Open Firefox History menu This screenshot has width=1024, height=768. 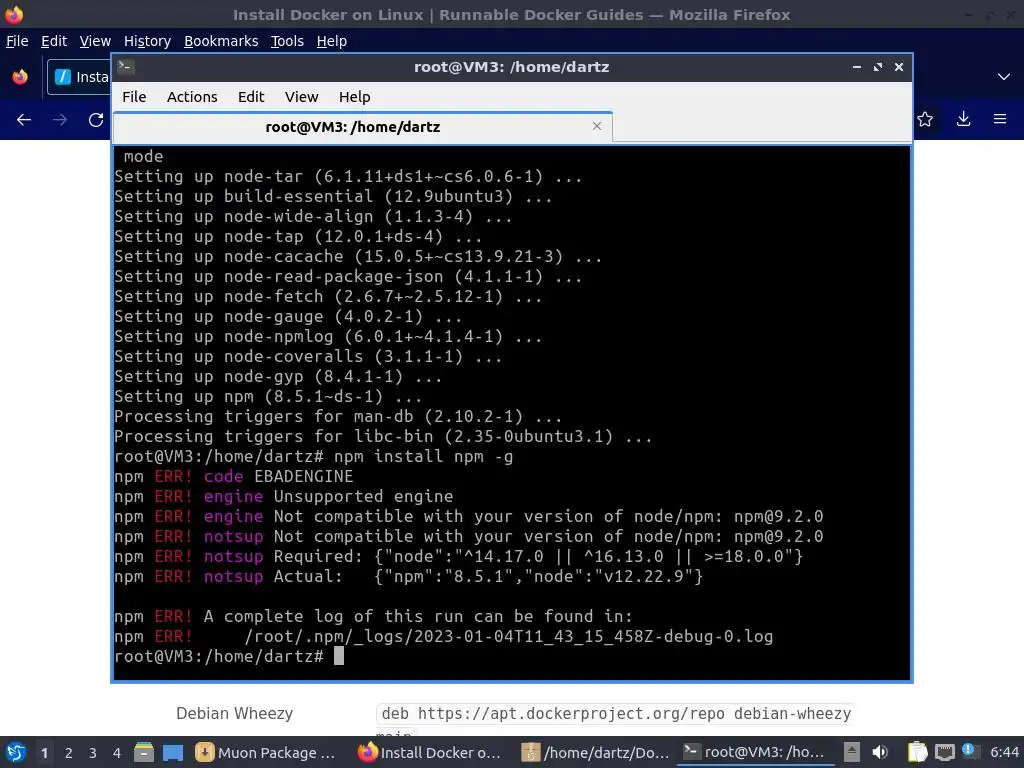(148, 41)
